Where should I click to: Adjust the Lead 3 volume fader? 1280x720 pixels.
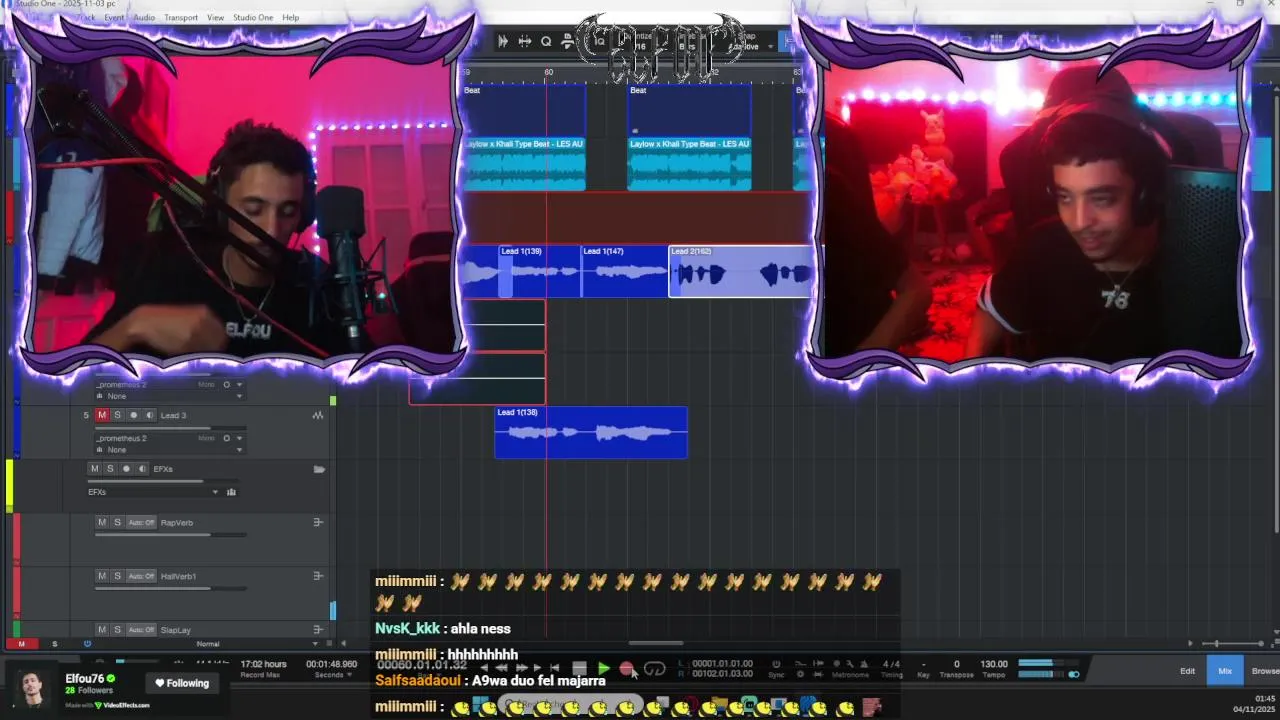tap(171, 427)
